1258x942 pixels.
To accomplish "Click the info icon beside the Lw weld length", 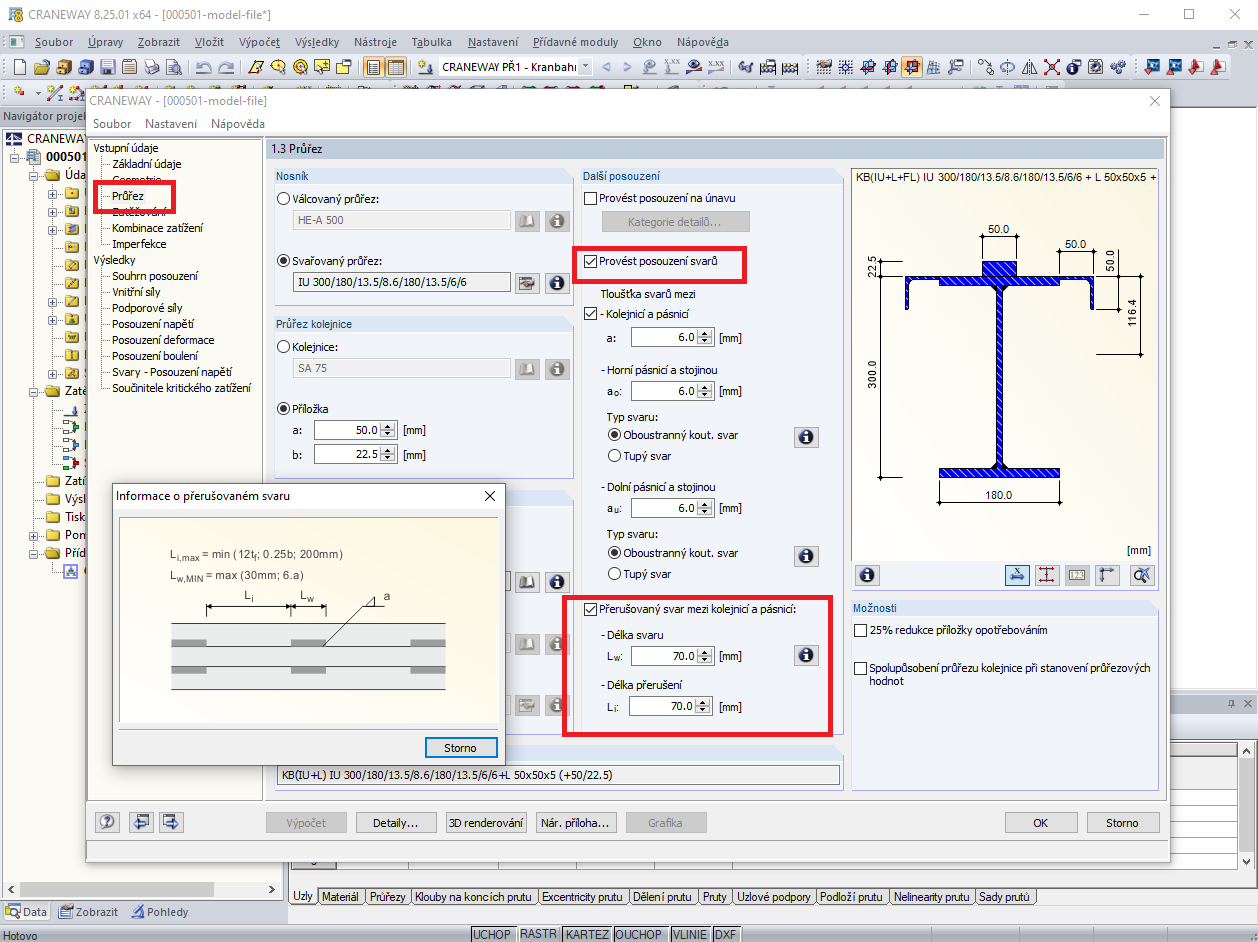I will click(806, 655).
